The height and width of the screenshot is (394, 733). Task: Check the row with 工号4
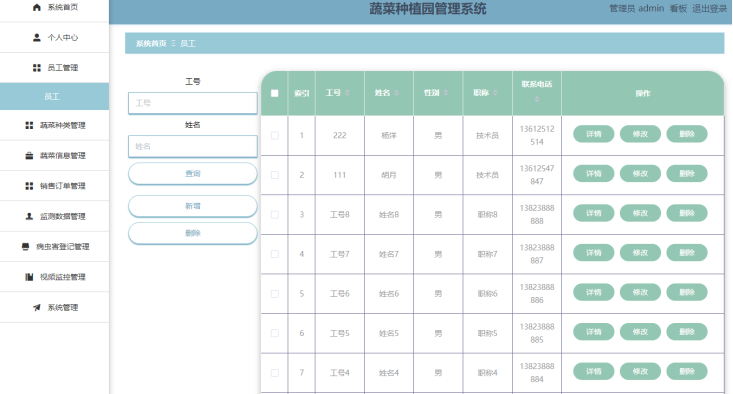point(275,373)
